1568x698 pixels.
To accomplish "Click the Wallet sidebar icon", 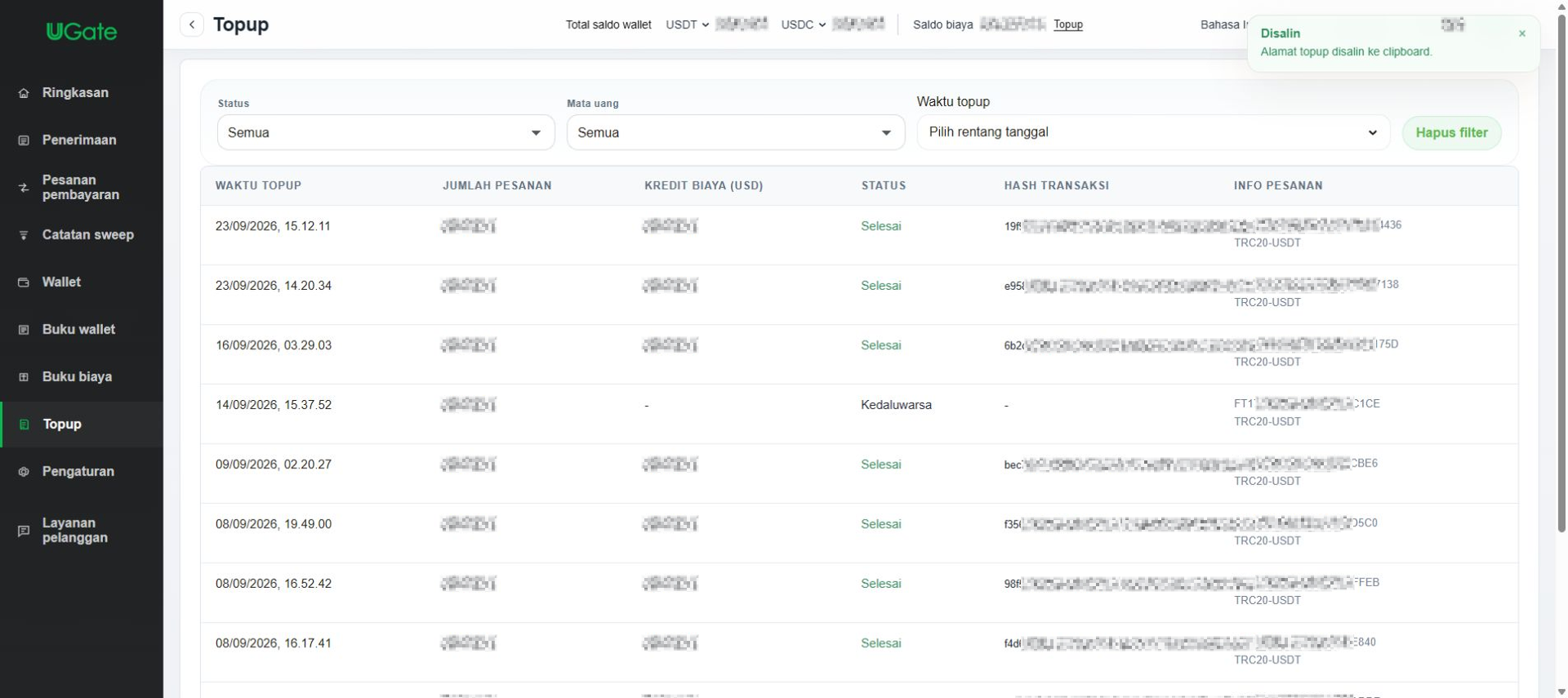I will pyautogui.click(x=24, y=282).
